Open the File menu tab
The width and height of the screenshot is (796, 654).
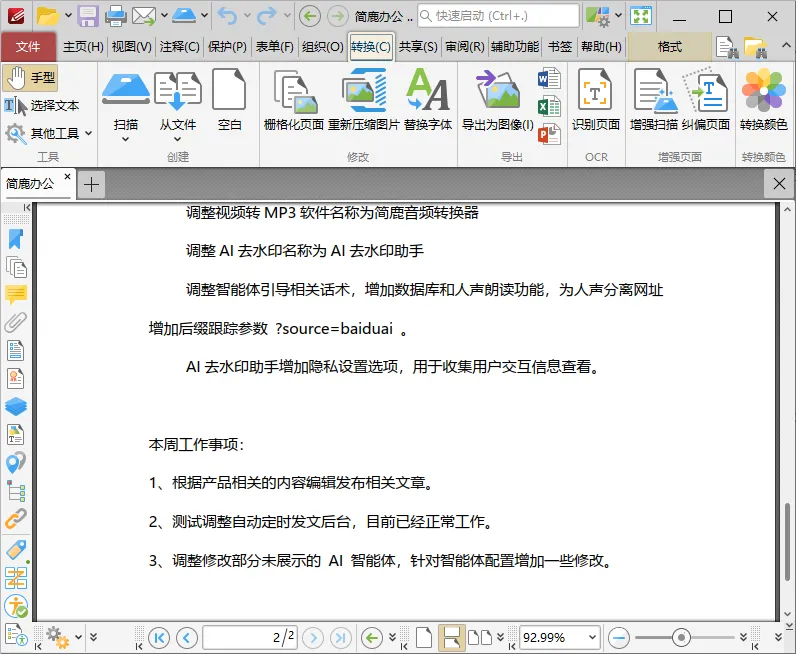tap(28, 47)
